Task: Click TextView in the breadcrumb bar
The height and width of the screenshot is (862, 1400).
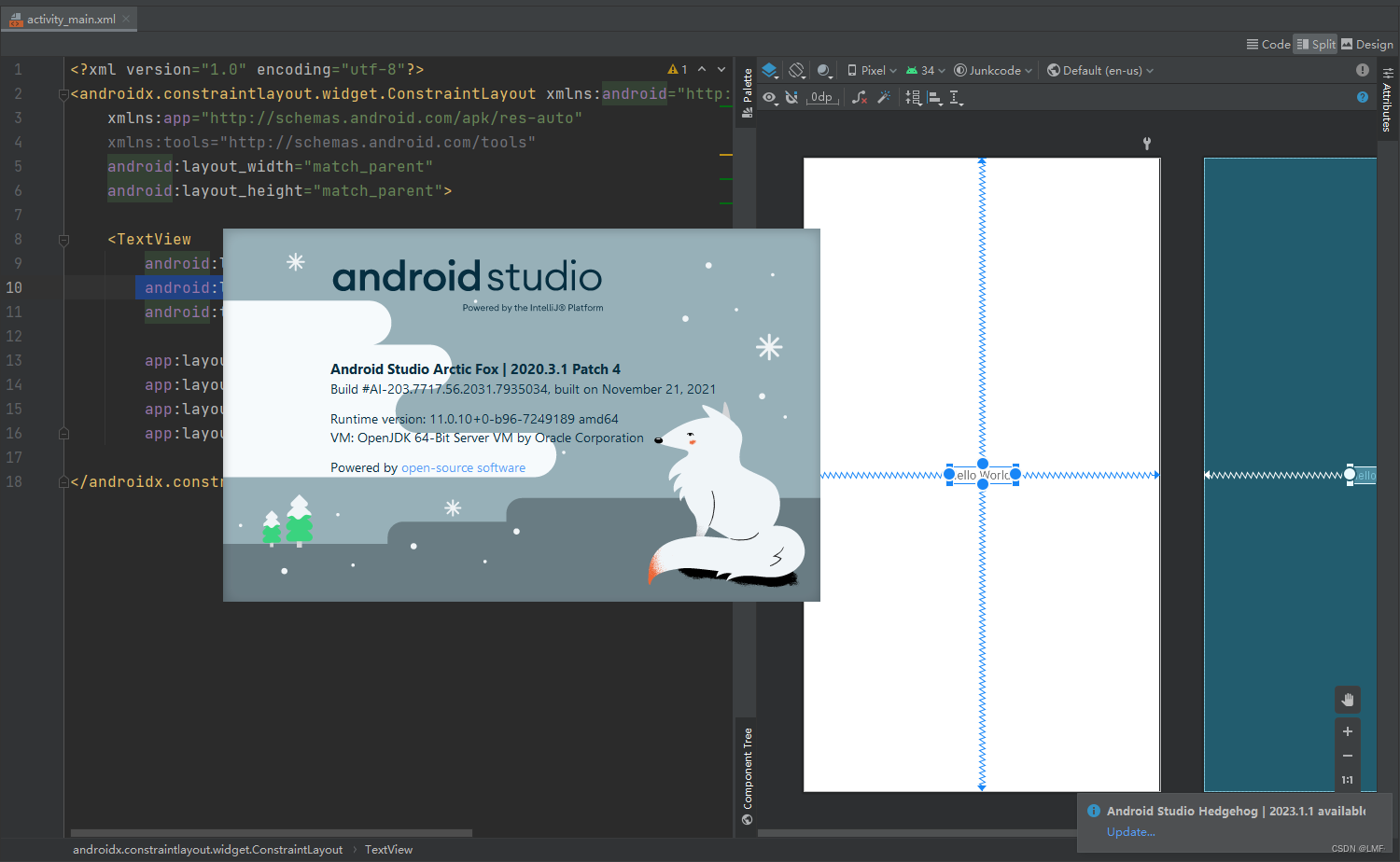Action: tap(388, 850)
